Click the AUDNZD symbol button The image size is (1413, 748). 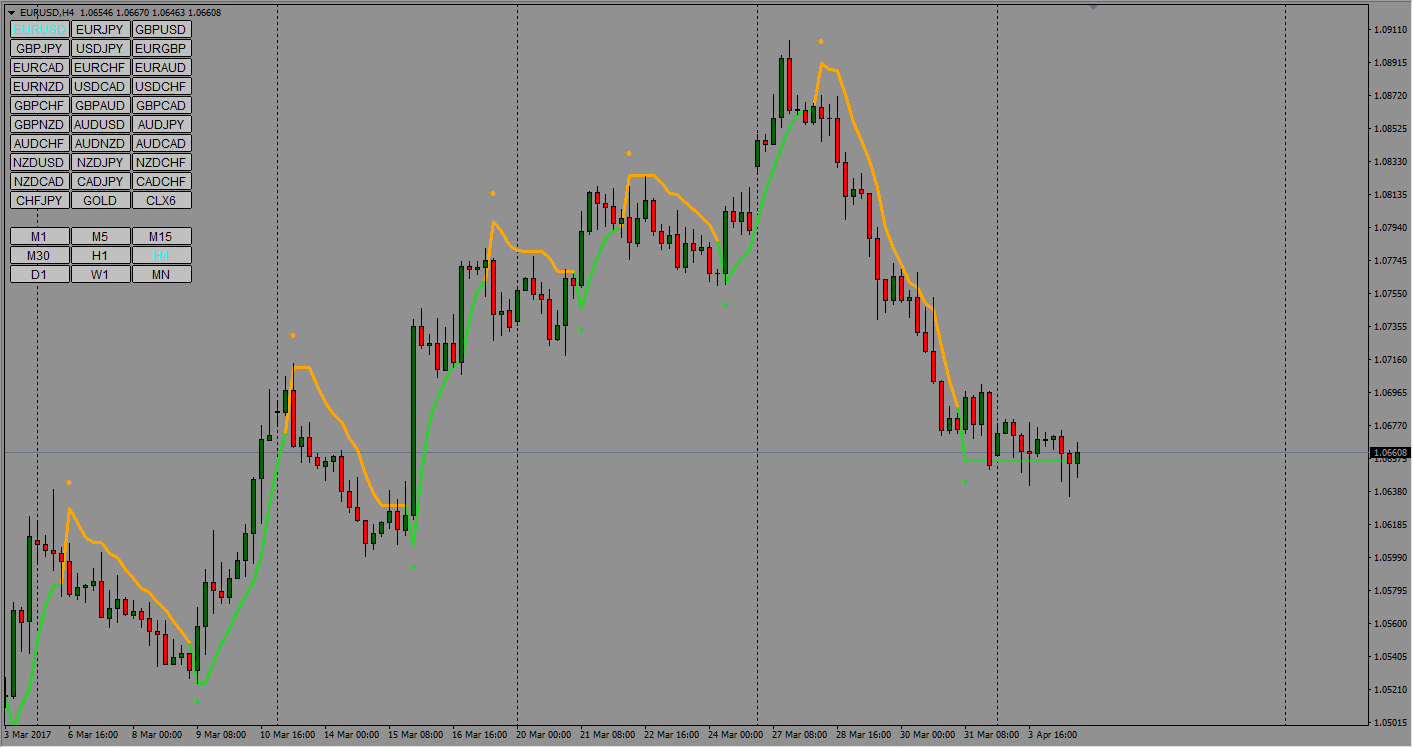click(100, 143)
